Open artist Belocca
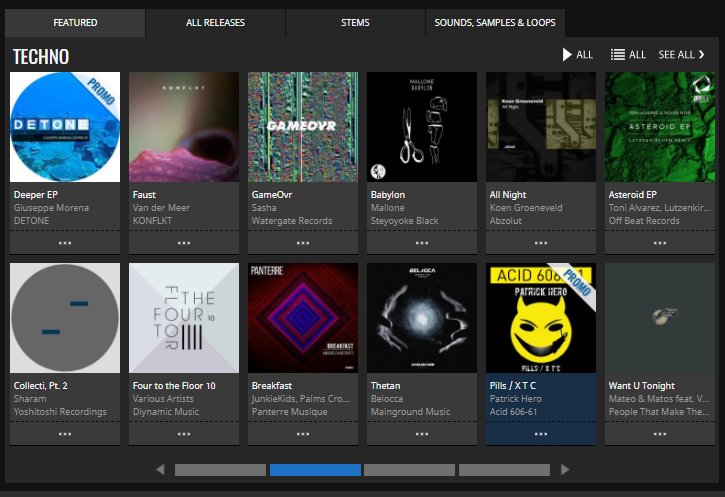The width and height of the screenshot is (725, 497). (x=387, y=399)
